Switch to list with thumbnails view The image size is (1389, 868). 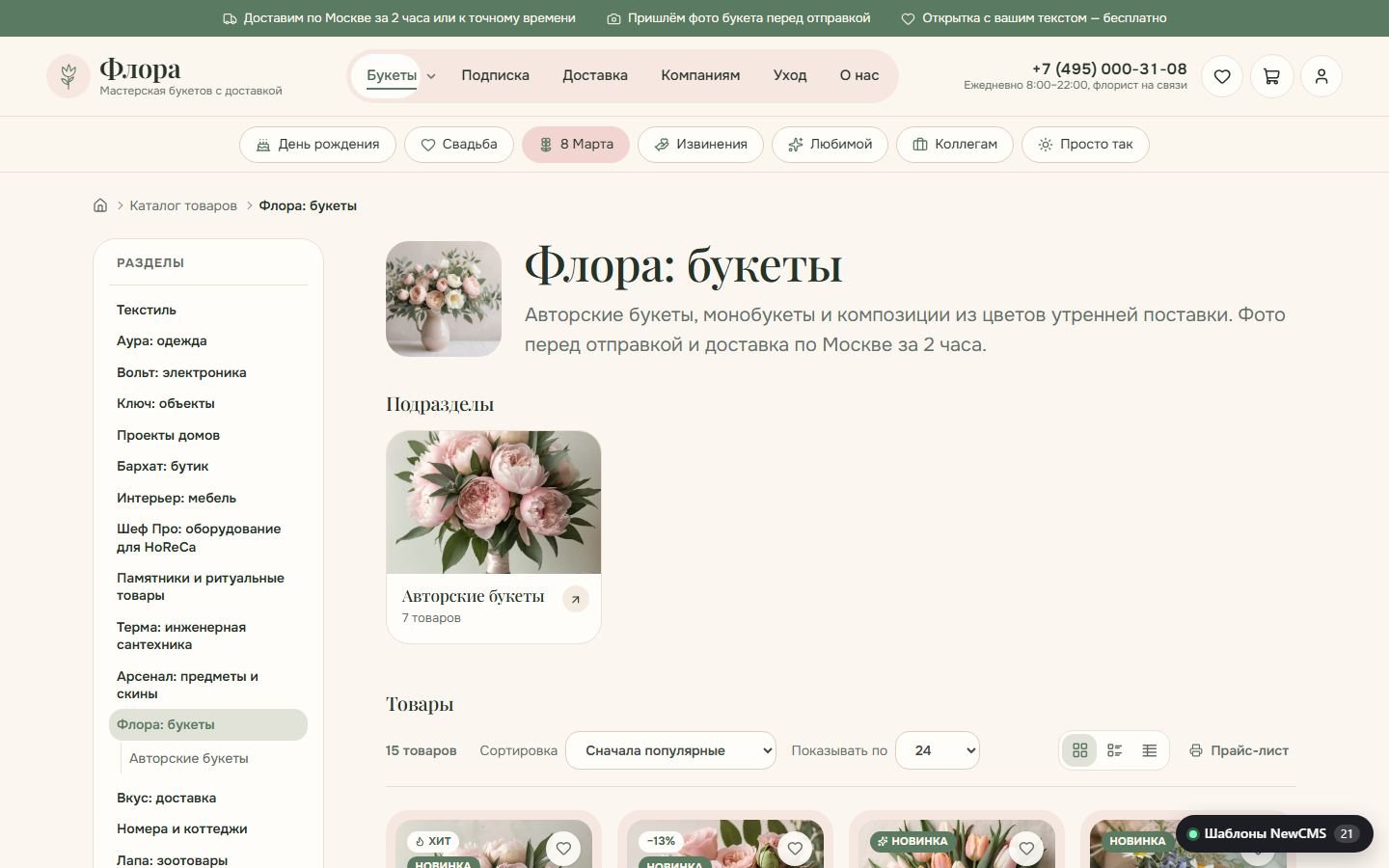[x=1115, y=750]
